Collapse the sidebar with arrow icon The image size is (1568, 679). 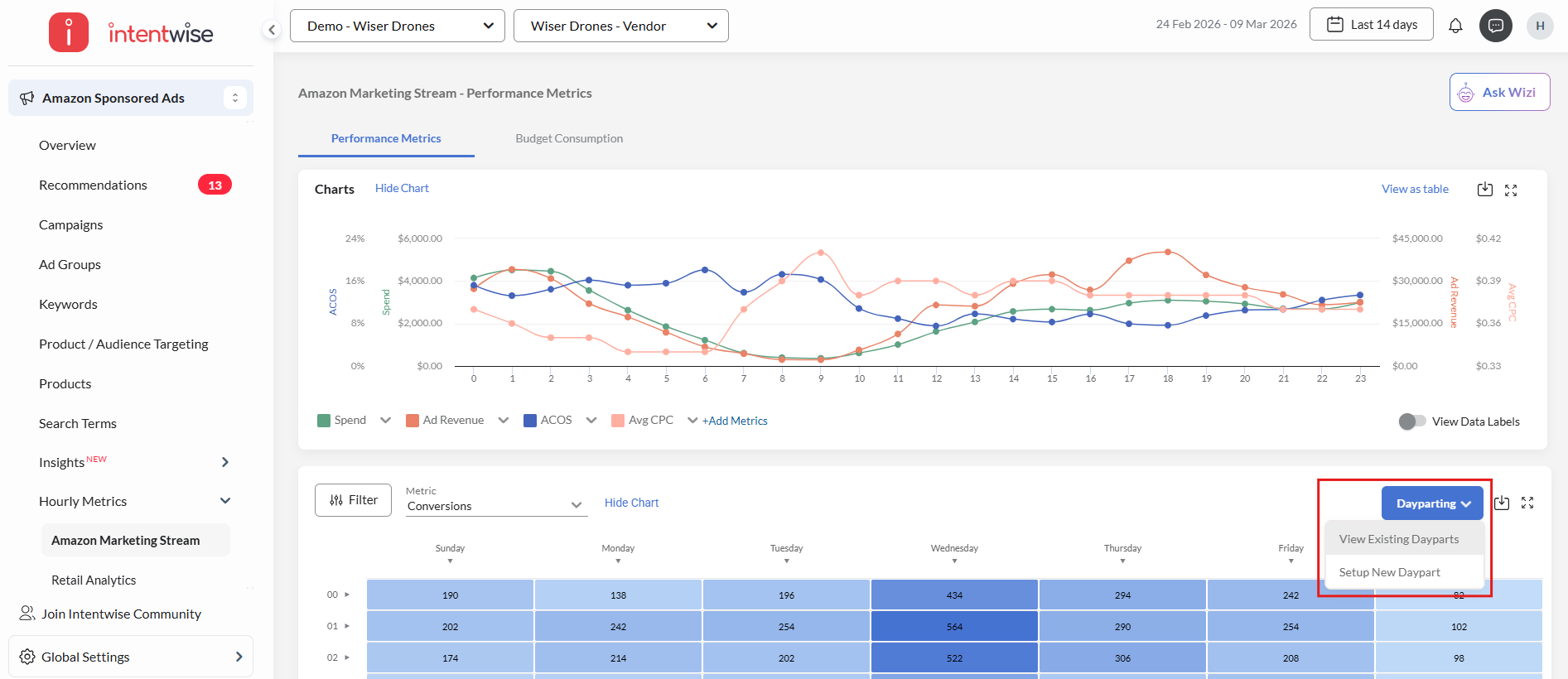pyautogui.click(x=272, y=30)
